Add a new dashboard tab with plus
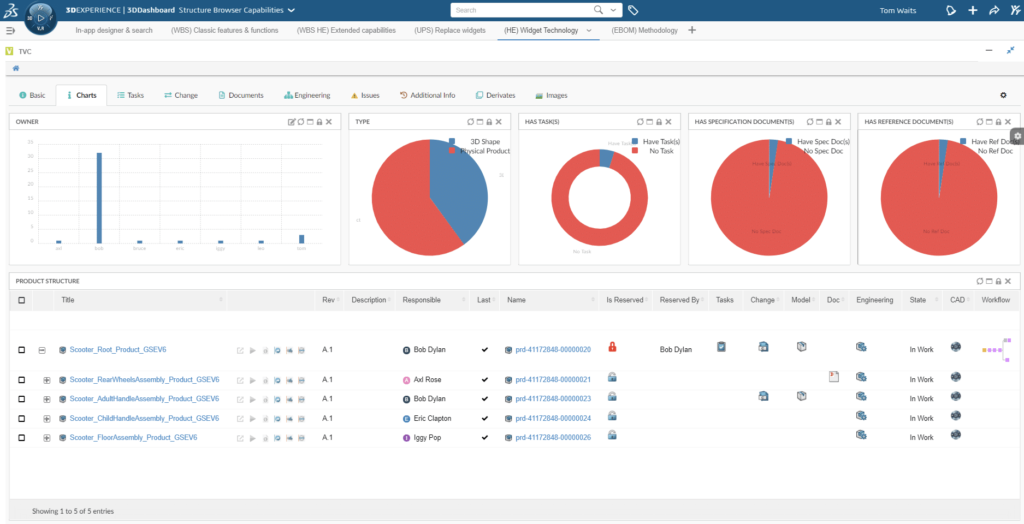This screenshot has width=1024, height=524. click(x=692, y=30)
